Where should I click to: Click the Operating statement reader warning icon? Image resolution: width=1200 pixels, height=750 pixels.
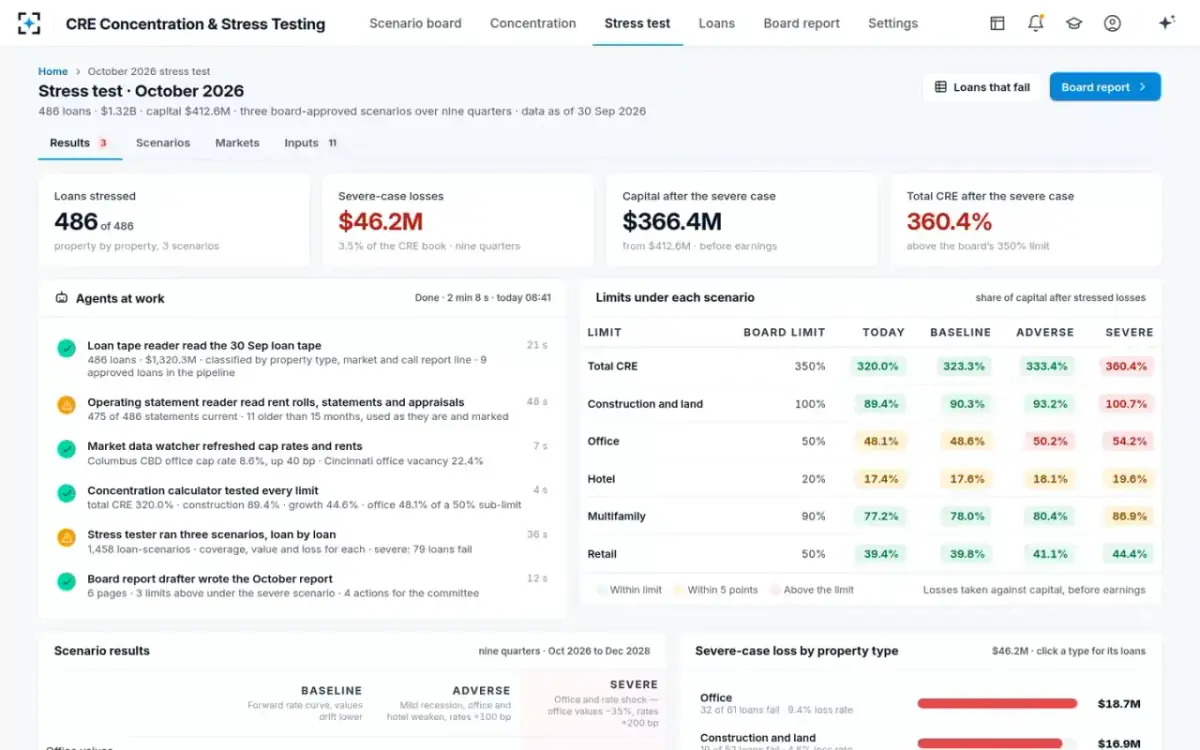point(66,405)
